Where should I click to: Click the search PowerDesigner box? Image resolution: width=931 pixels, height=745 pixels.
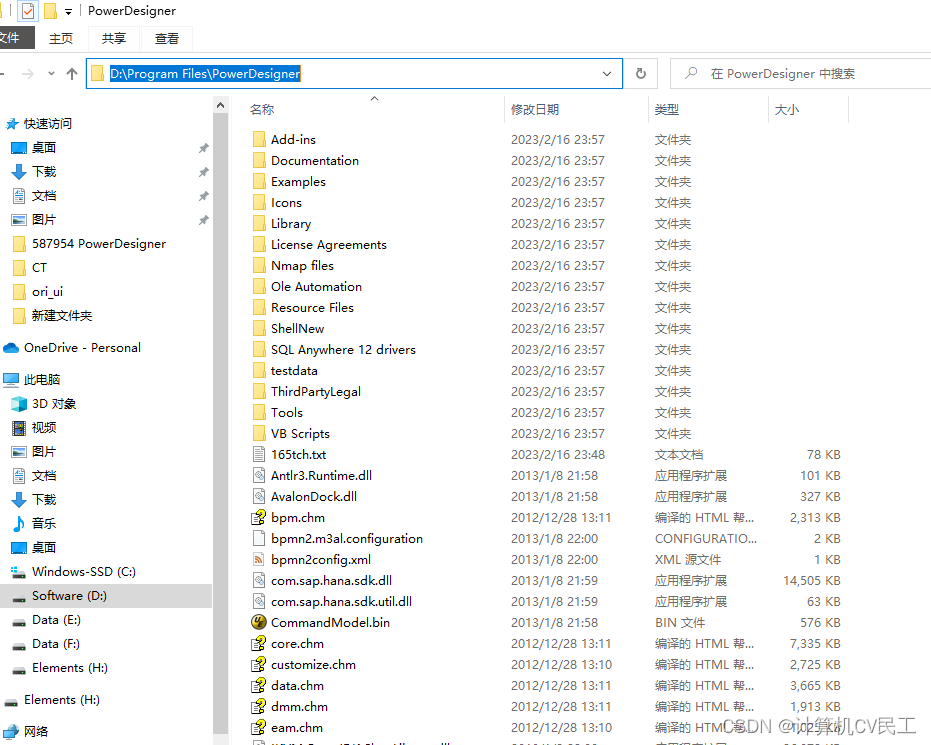pyautogui.click(x=800, y=74)
